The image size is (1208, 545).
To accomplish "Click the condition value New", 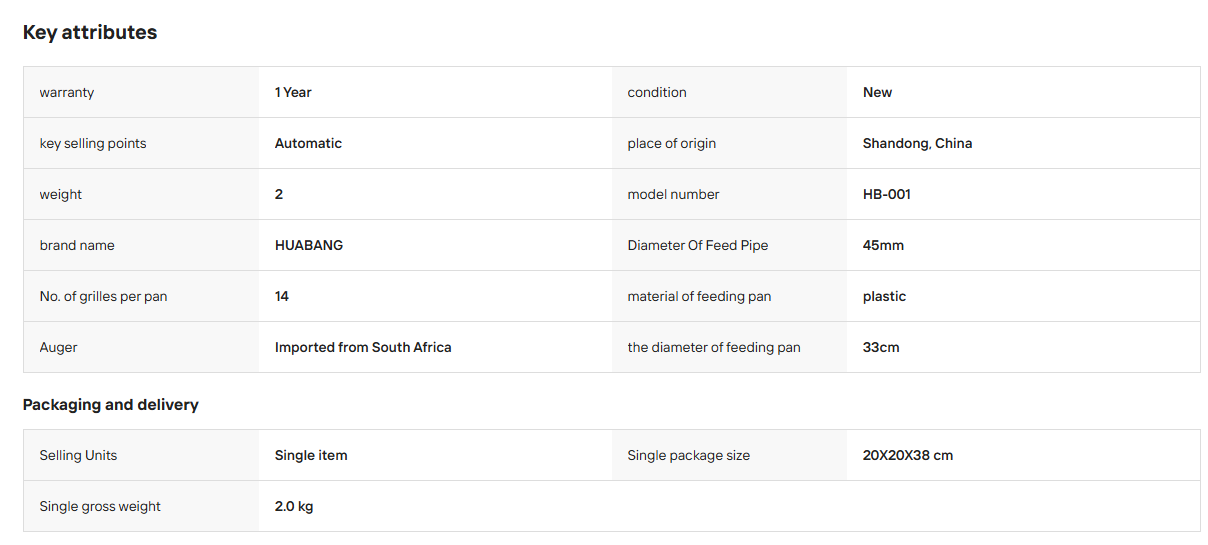I will point(877,92).
